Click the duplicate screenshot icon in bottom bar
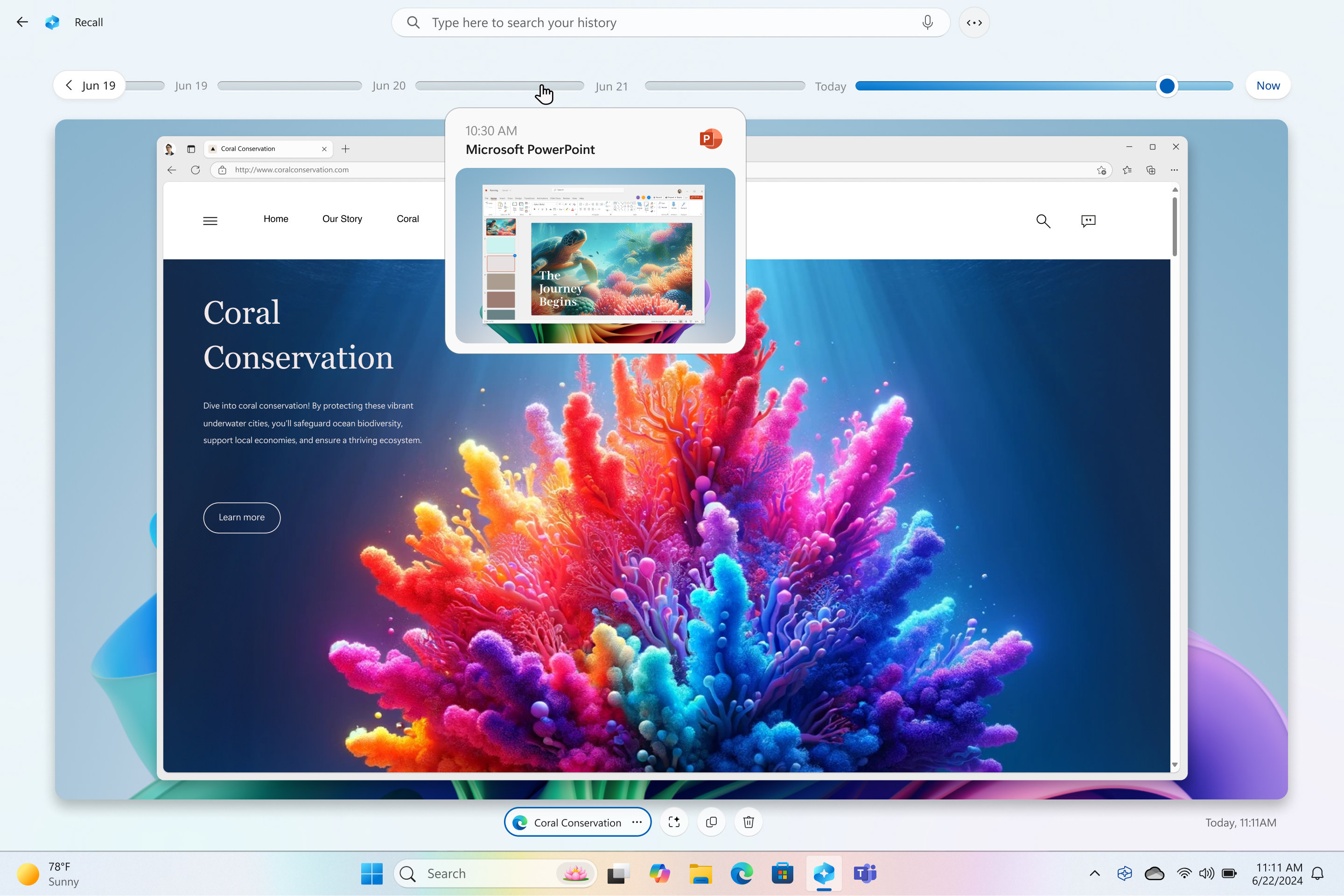The image size is (1344, 896). [711, 822]
